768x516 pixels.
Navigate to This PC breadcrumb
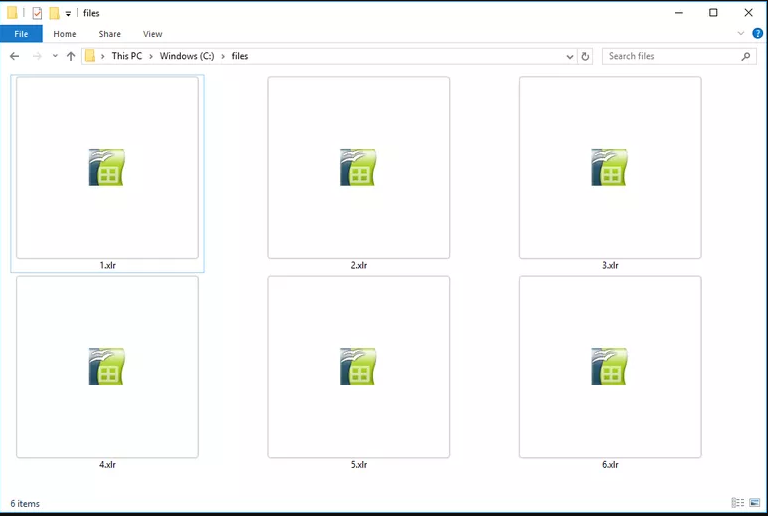tap(127, 56)
